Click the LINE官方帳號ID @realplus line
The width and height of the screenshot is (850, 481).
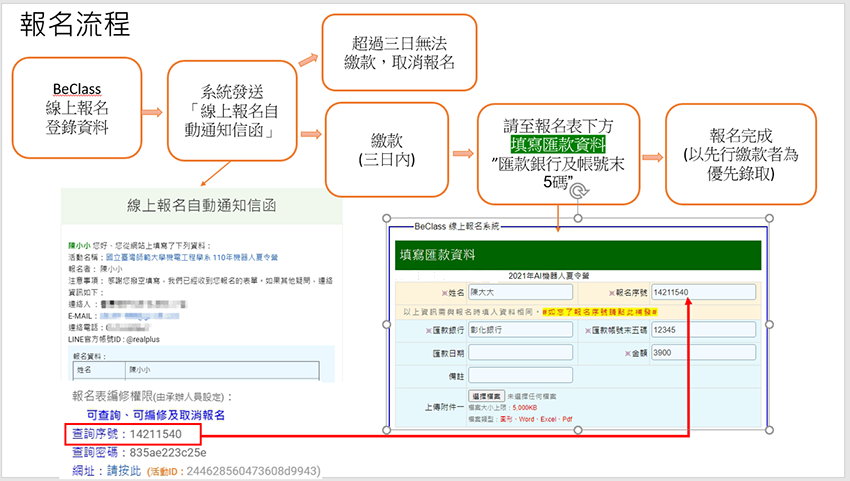pyautogui.click(x=114, y=339)
